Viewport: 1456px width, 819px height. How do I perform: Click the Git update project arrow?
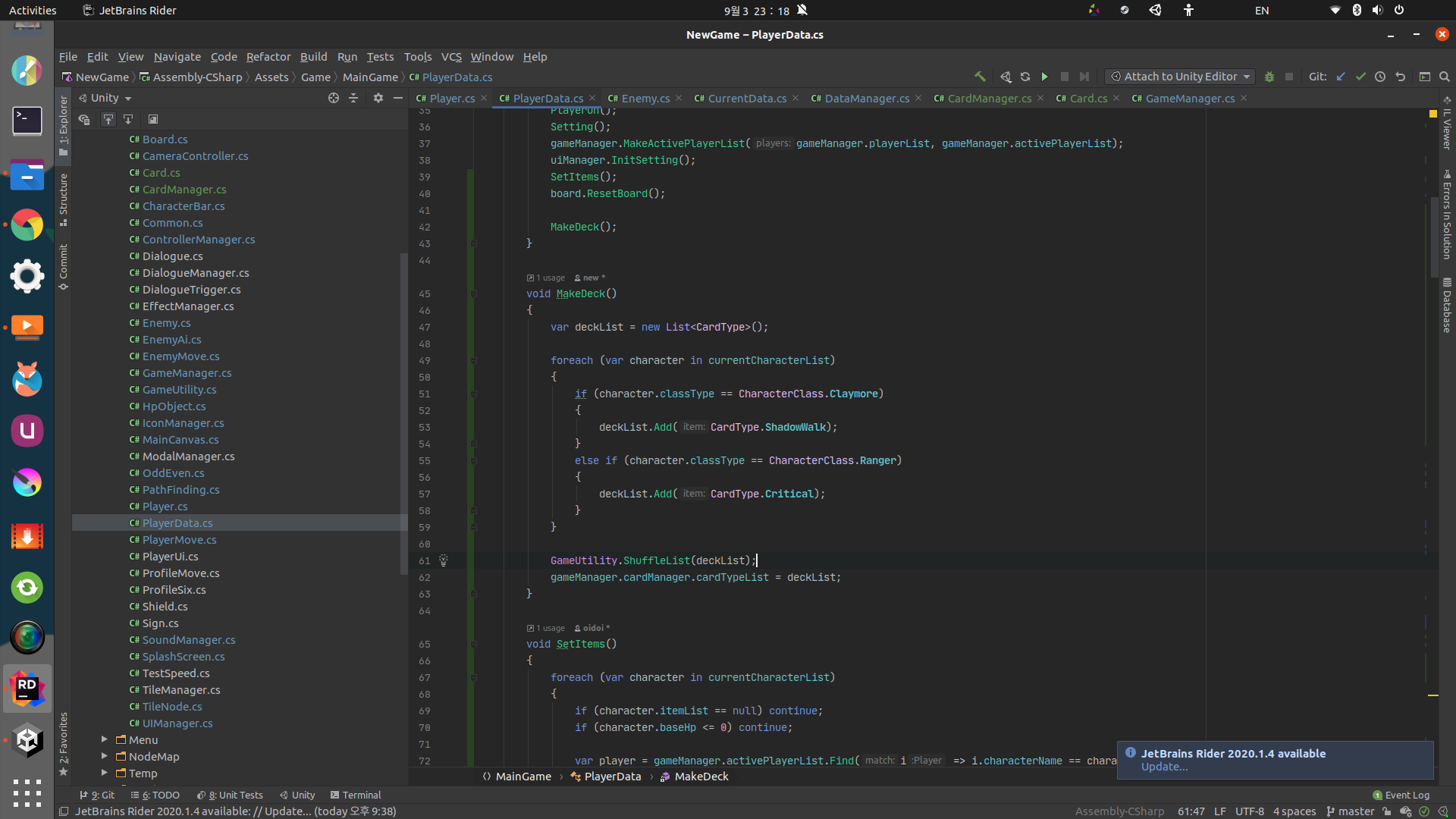point(1341,77)
